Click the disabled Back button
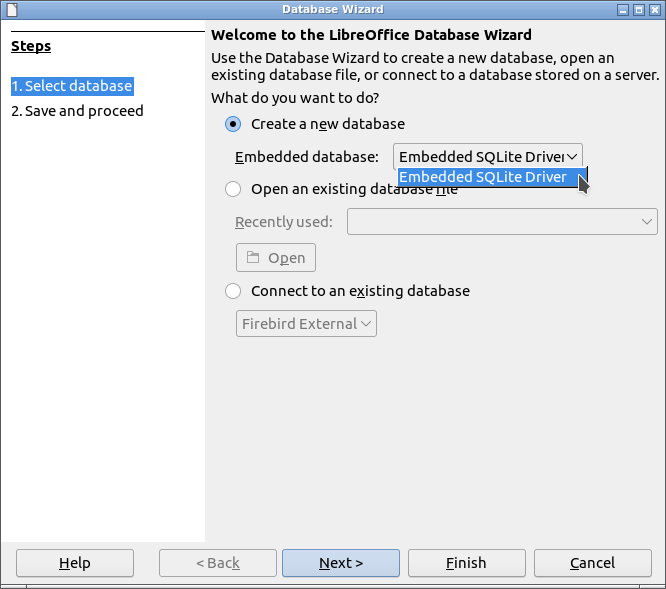 click(218, 563)
